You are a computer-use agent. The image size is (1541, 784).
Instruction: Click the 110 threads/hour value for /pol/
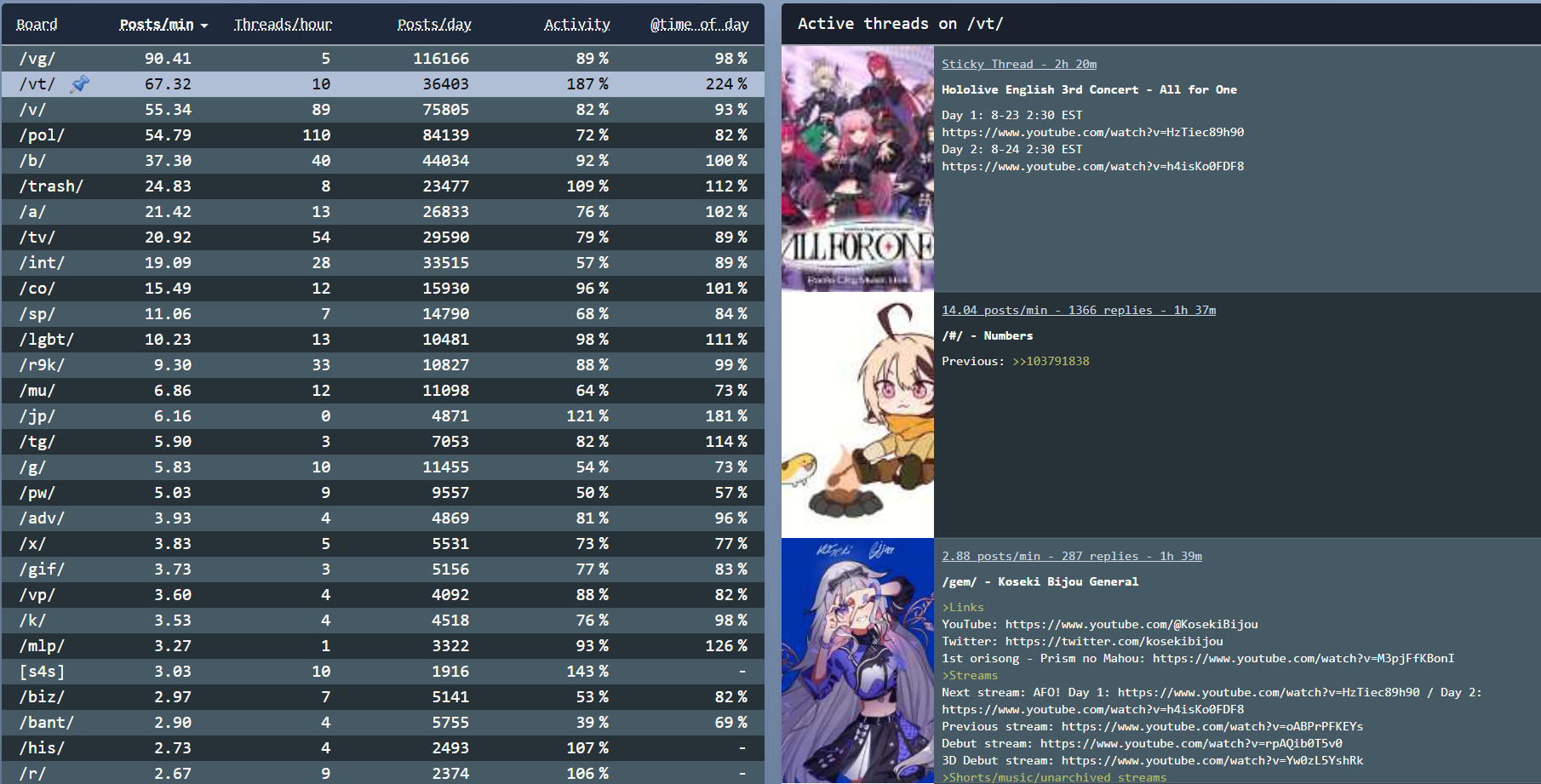click(x=317, y=134)
